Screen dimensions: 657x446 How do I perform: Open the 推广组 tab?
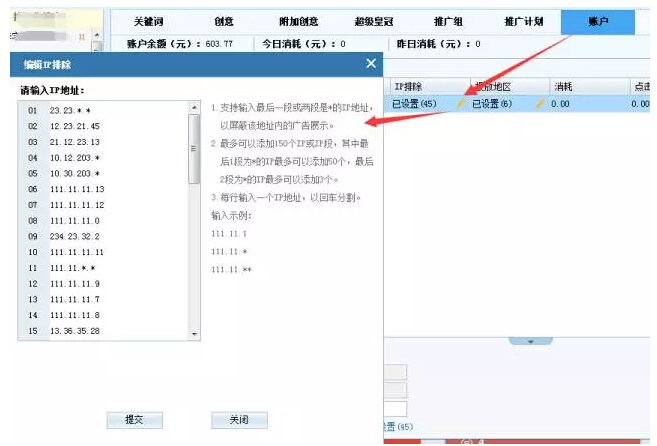click(x=448, y=22)
